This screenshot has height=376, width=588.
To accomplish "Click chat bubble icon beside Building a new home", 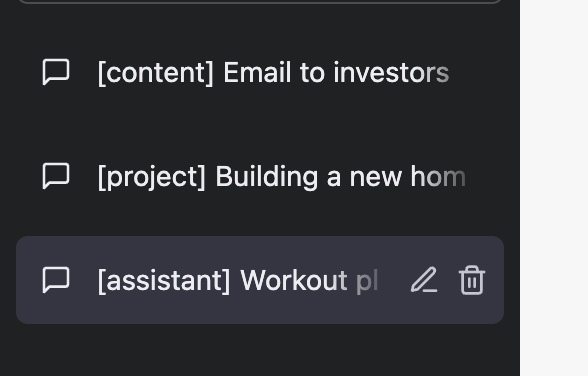I will [56, 176].
